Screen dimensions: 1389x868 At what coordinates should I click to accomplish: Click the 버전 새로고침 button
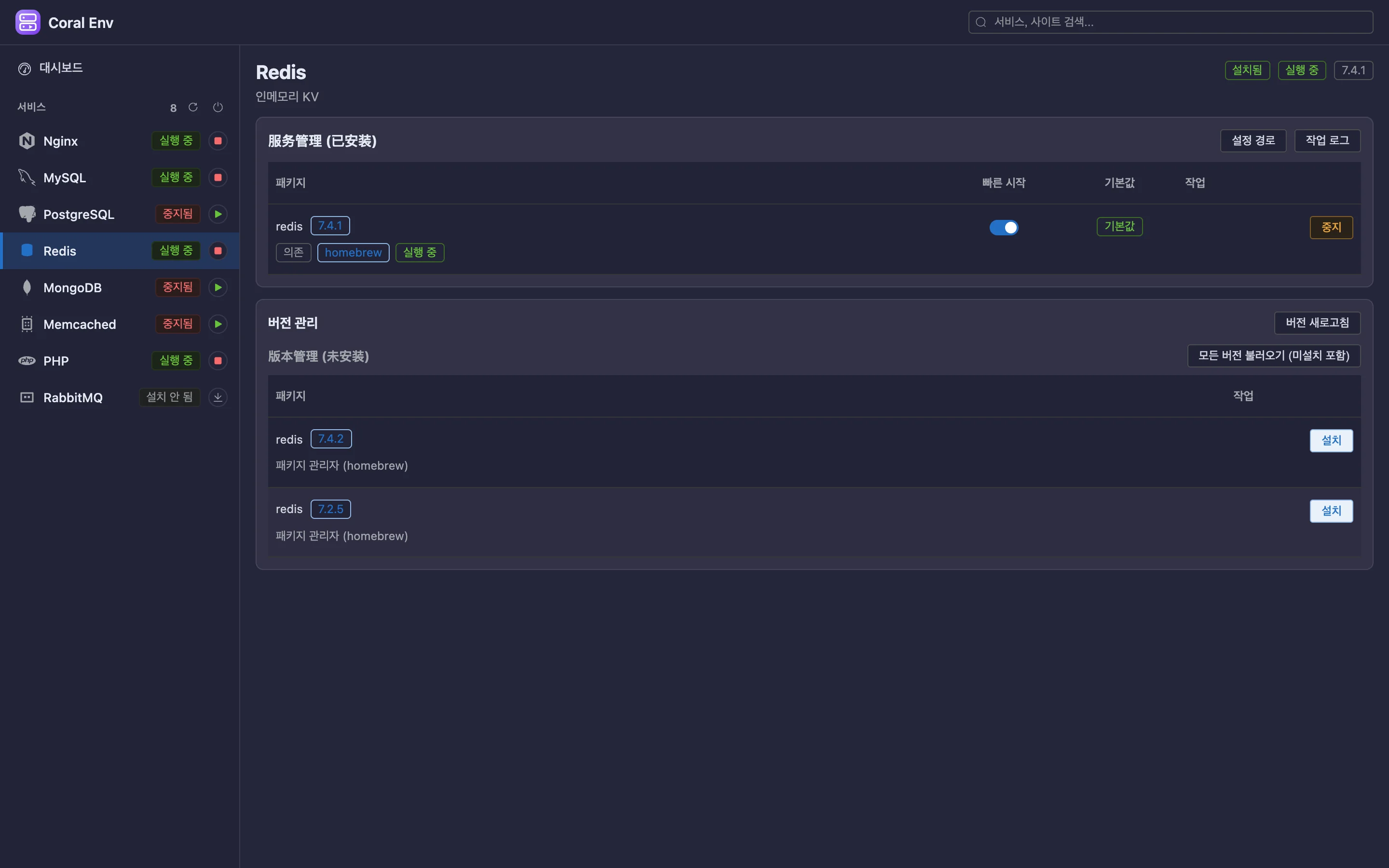coord(1317,323)
